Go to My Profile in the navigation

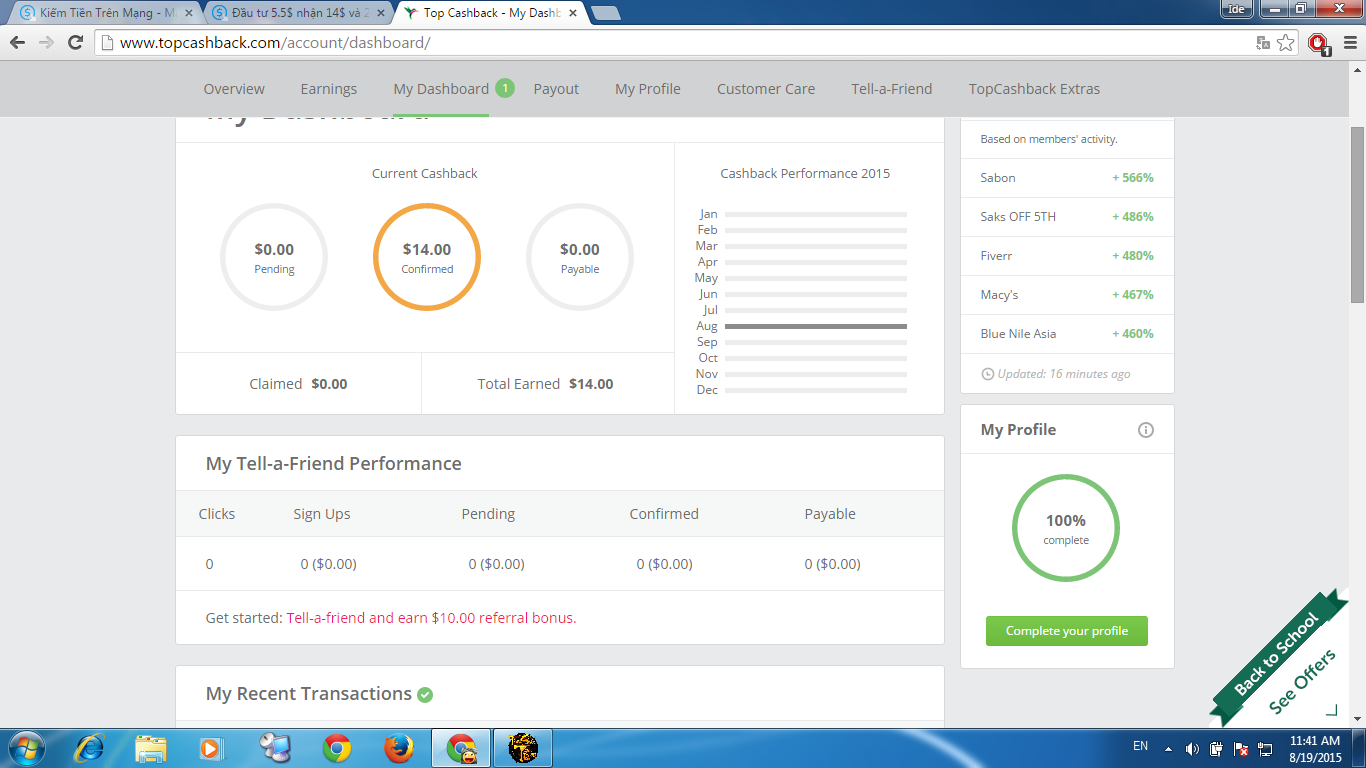648,89
